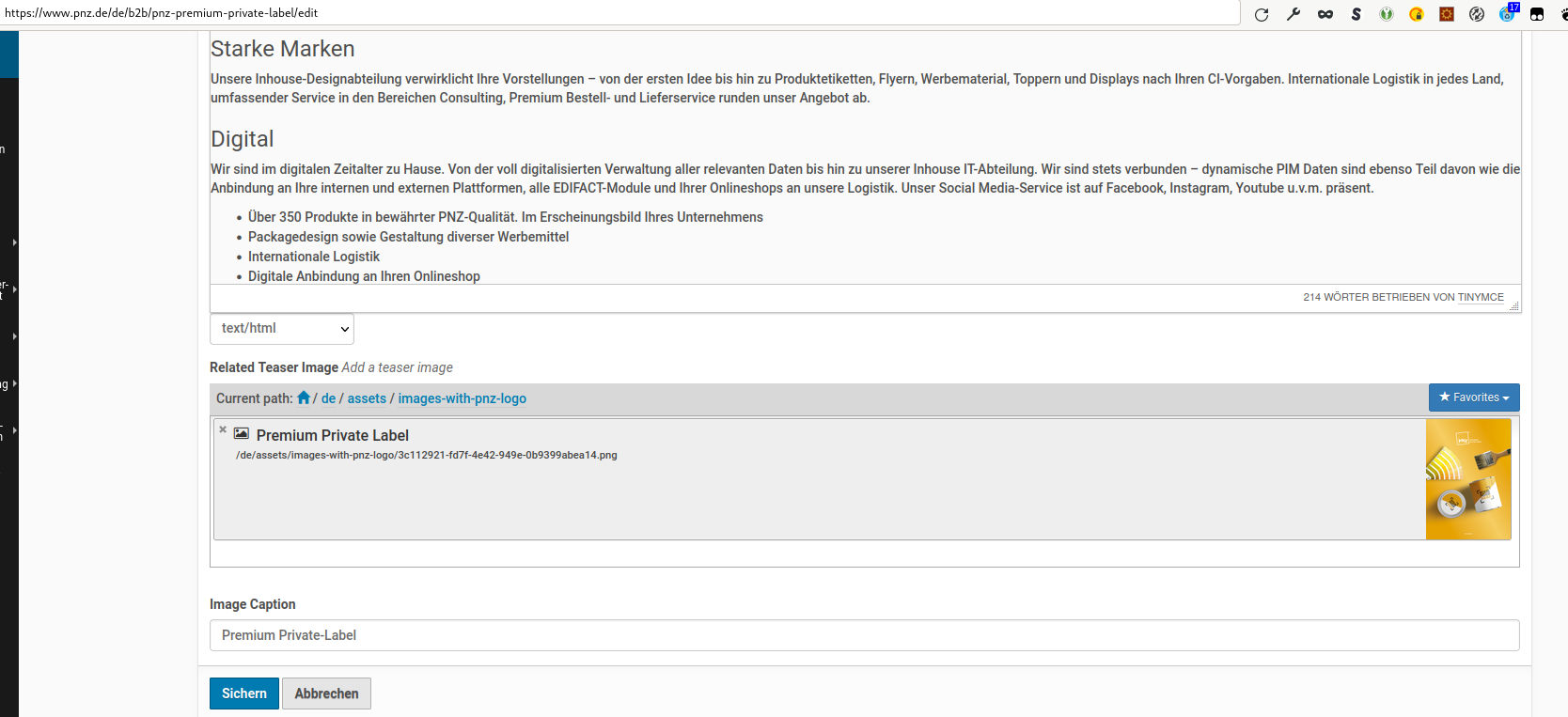
Task: Open the circular arrows extension icon
Action: click(x=1477, y=14)
